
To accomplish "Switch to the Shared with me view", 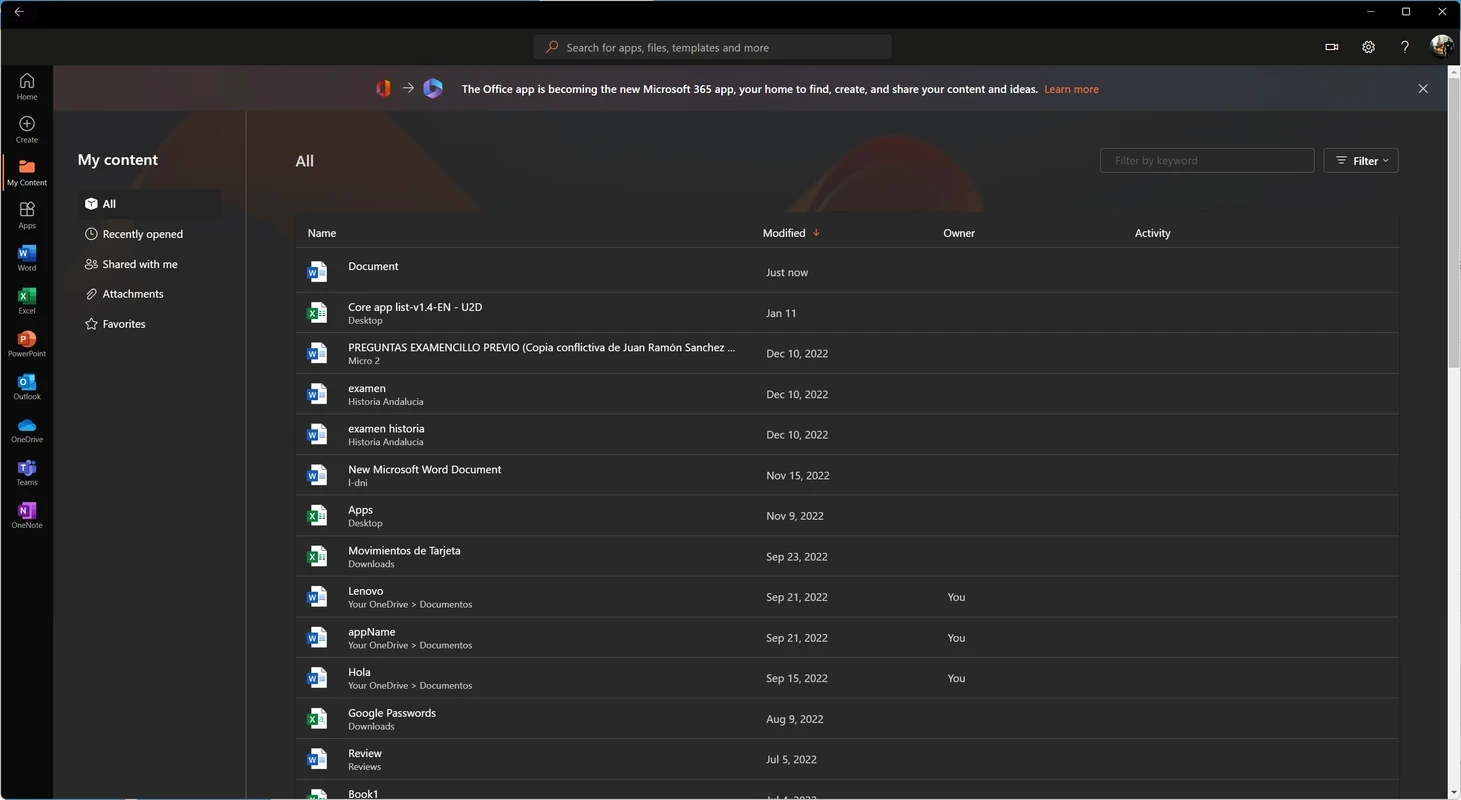I will click(139, 264).
